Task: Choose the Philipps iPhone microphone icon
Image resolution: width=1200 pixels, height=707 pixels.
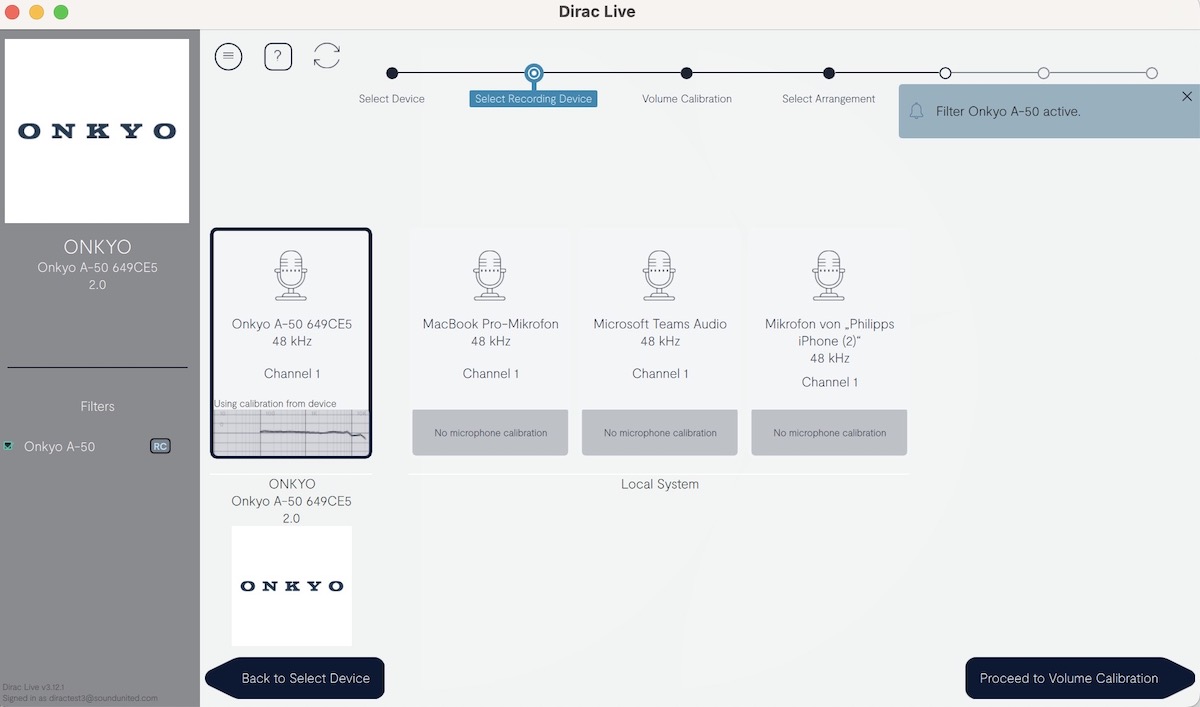Action: [829, 275]
